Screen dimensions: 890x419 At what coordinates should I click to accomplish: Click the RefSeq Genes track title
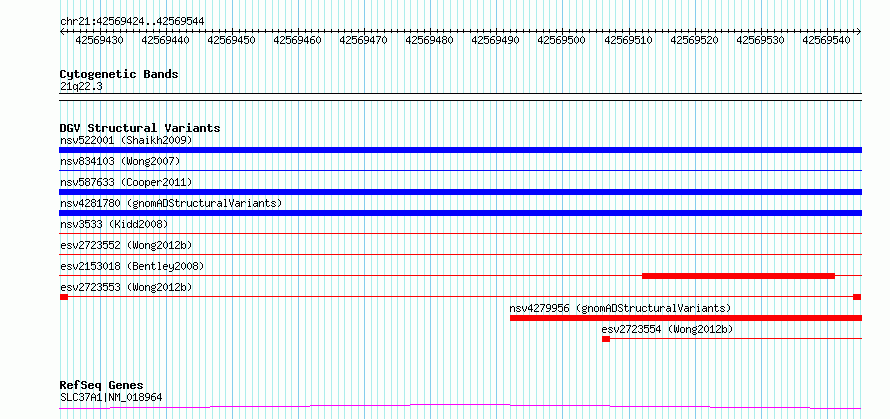coord(102,386)
